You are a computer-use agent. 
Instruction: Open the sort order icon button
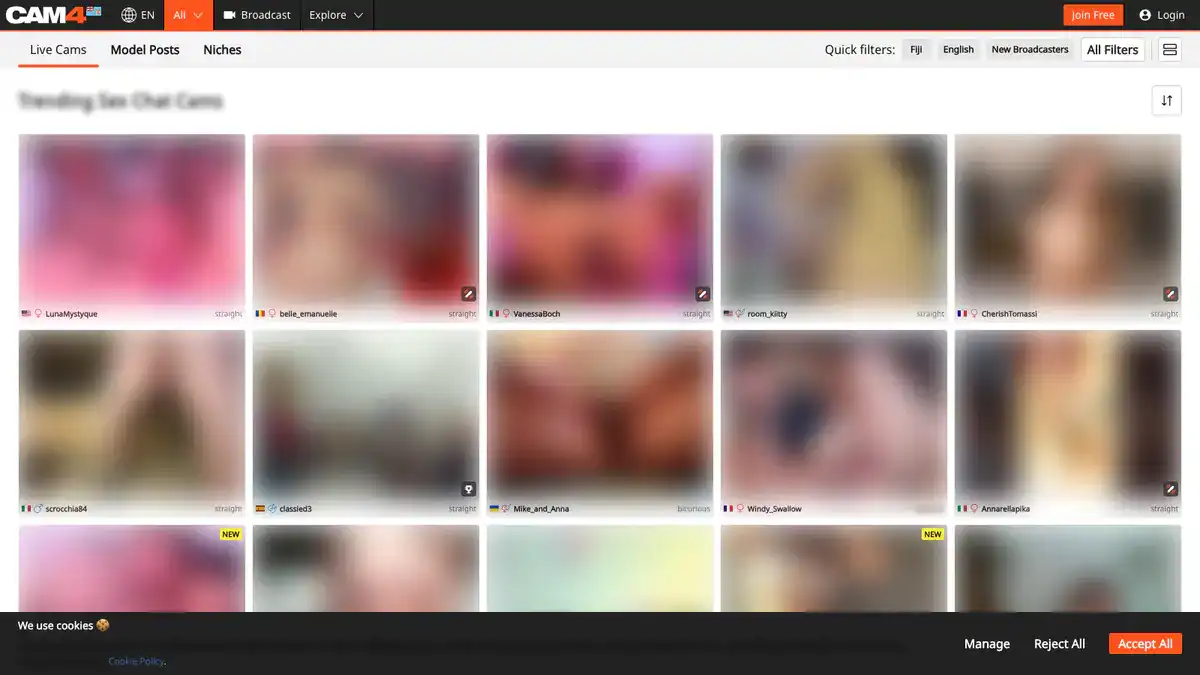point(1167,100)
